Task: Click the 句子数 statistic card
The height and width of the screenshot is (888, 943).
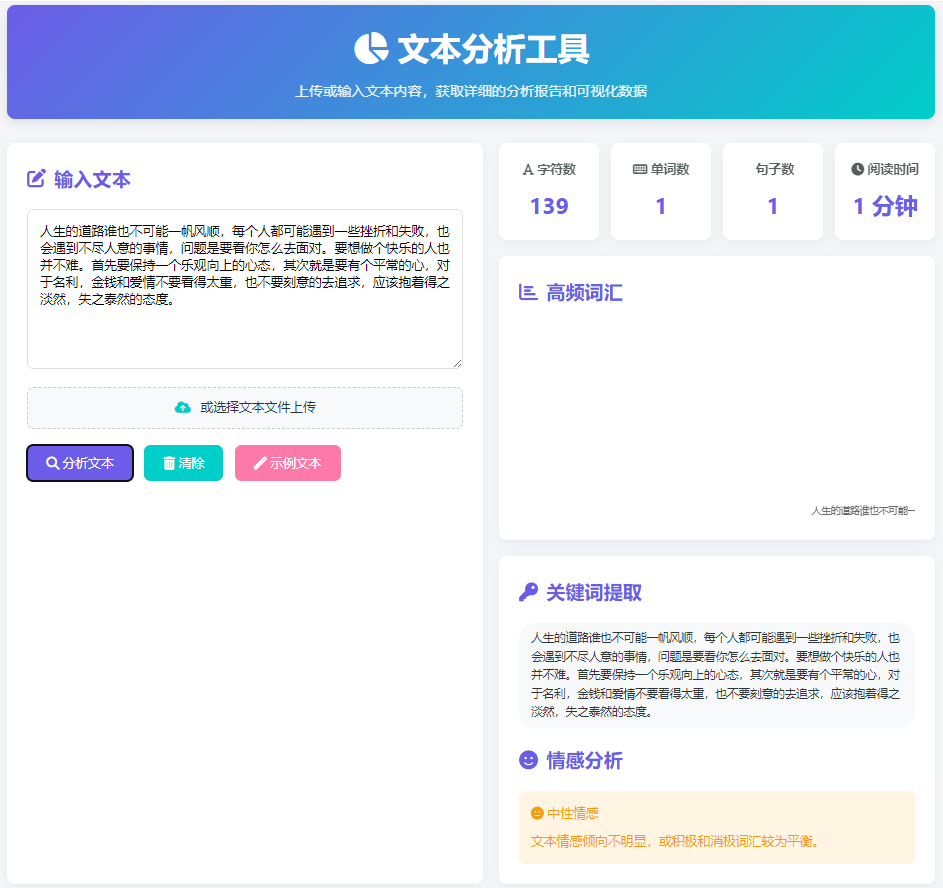Action: tap(771, 191)
